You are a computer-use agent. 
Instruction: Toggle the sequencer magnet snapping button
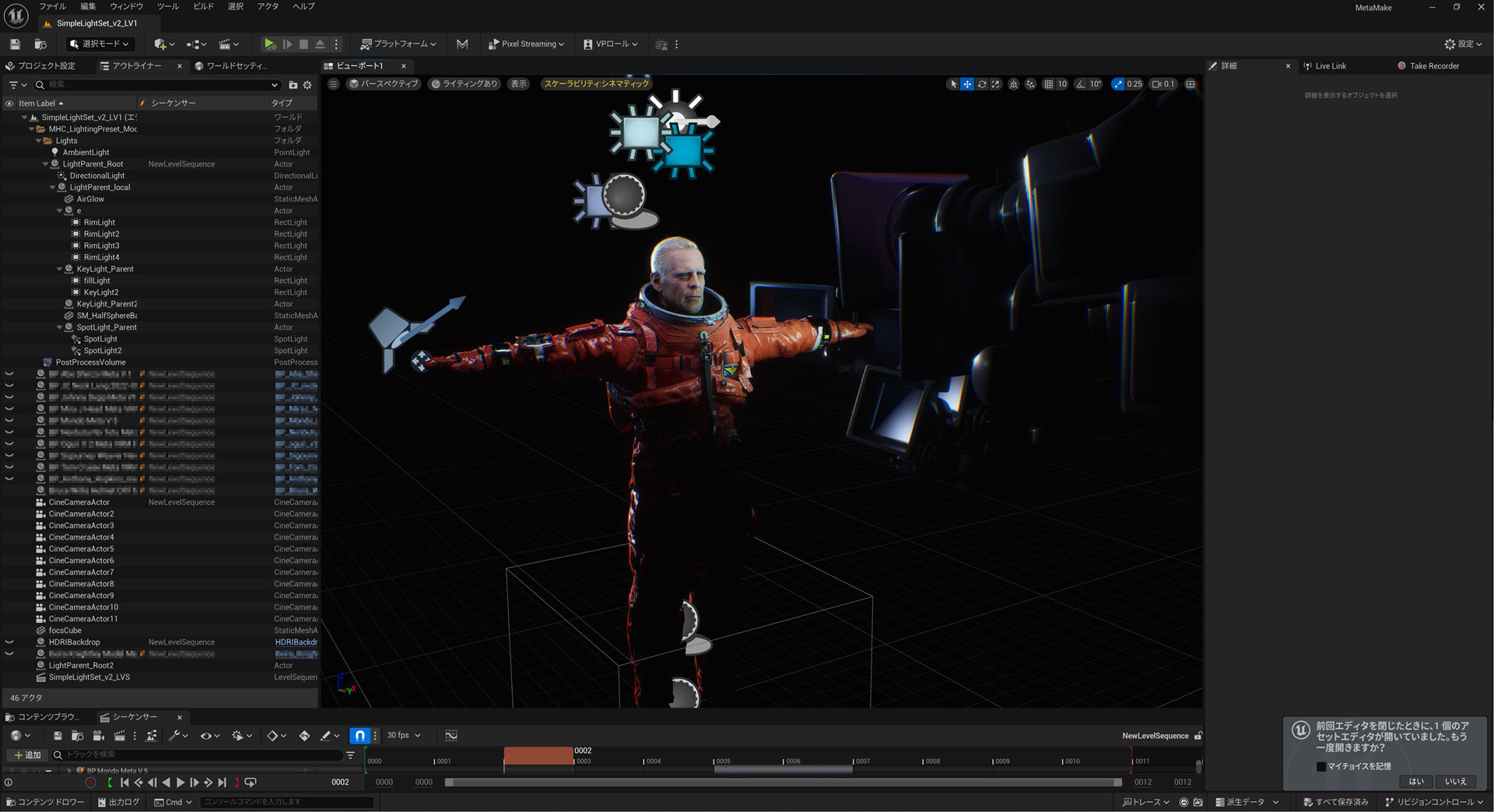pyautogui.click(x=359, y=735)
